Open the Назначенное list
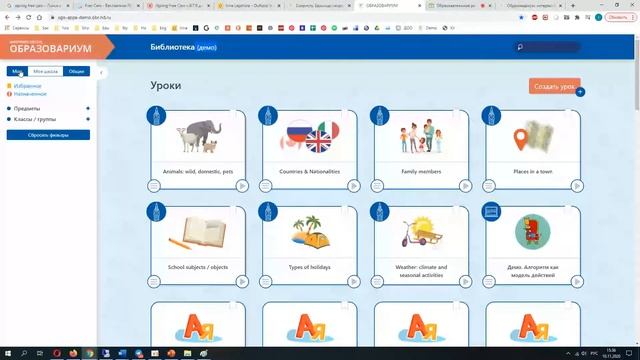The width and height of the screenshot is (640, 360). point(30,94)
